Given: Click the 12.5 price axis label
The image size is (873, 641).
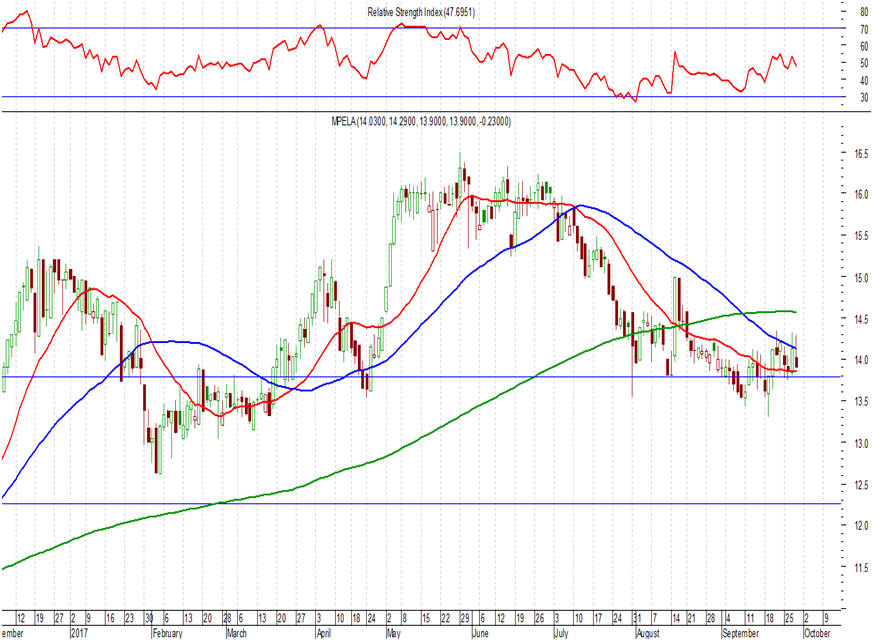Looking at the screenshot, I should (x=861, y=486).
